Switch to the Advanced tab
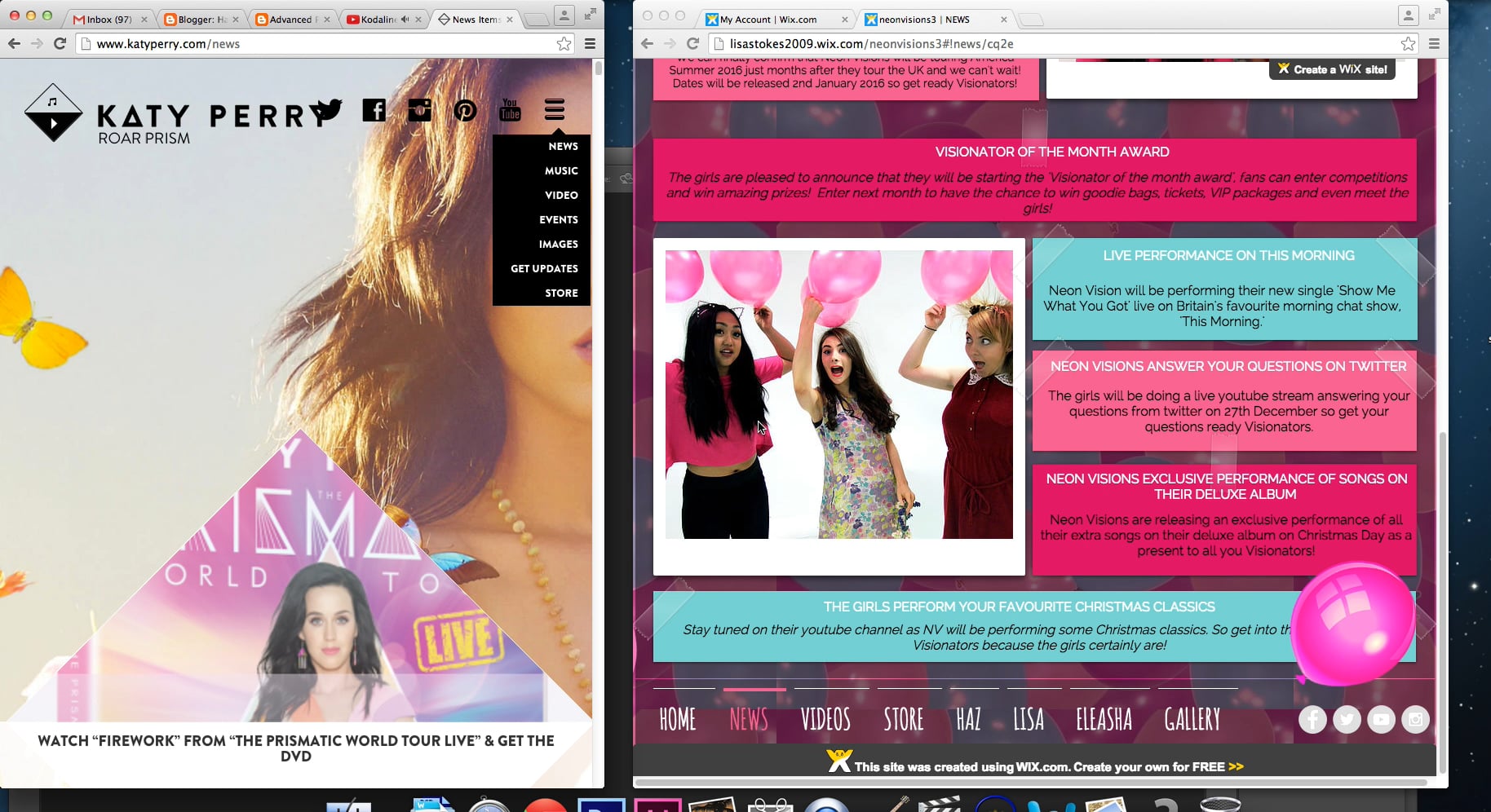The image size is (1491, 812). pos(293,19)
